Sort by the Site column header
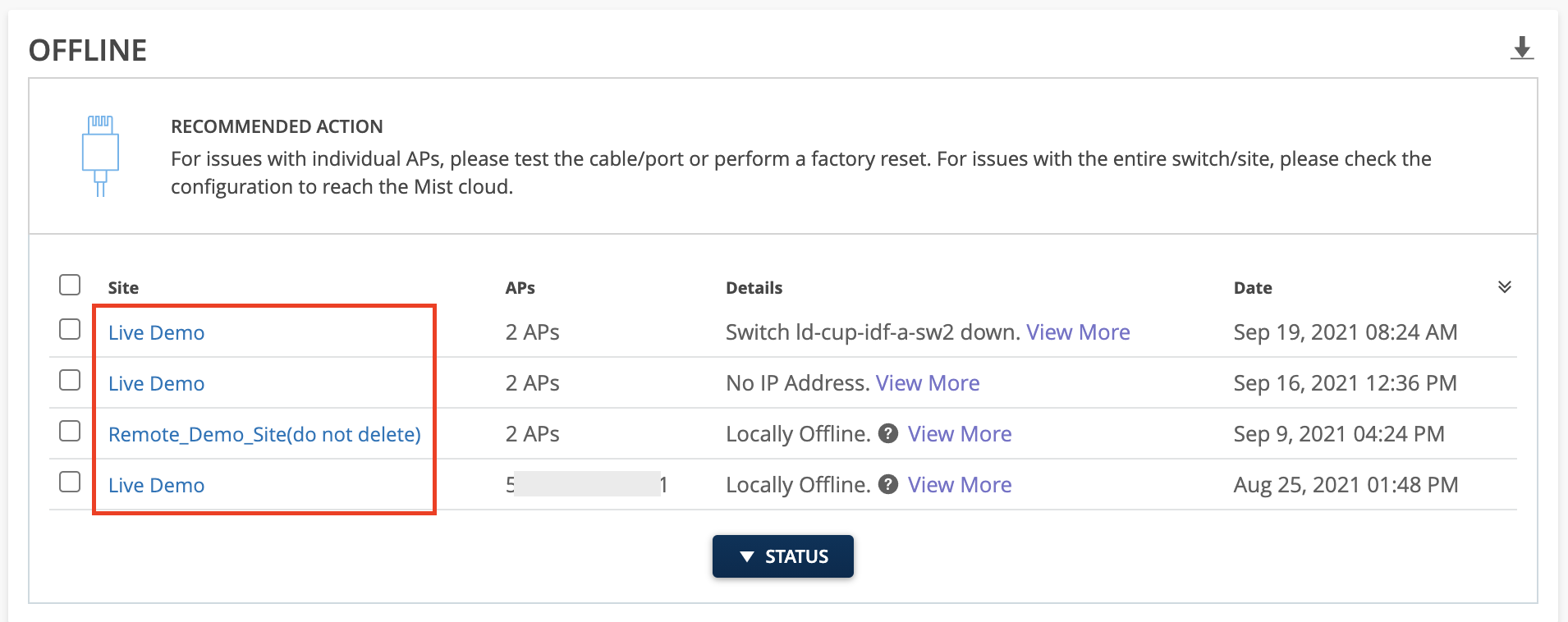Viewport: 1568px width, 622px height. (x=123, y=288)
